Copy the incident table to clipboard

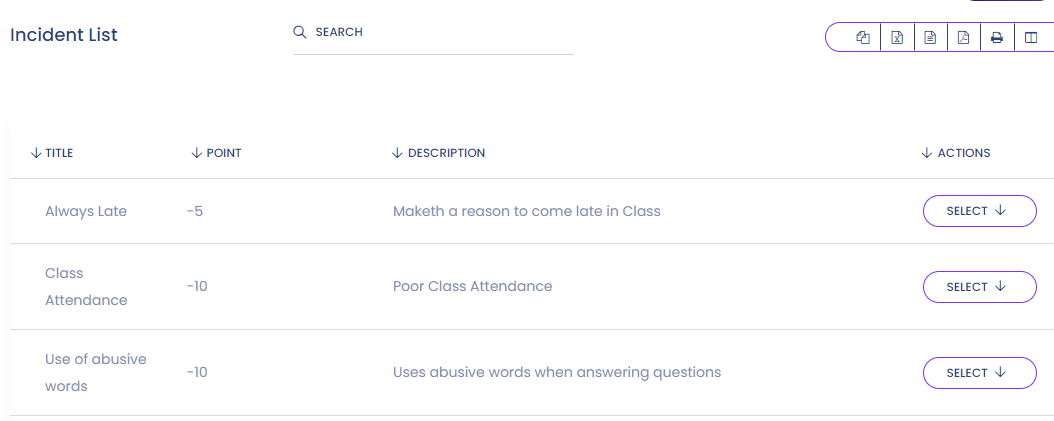(x=863, y=38)
